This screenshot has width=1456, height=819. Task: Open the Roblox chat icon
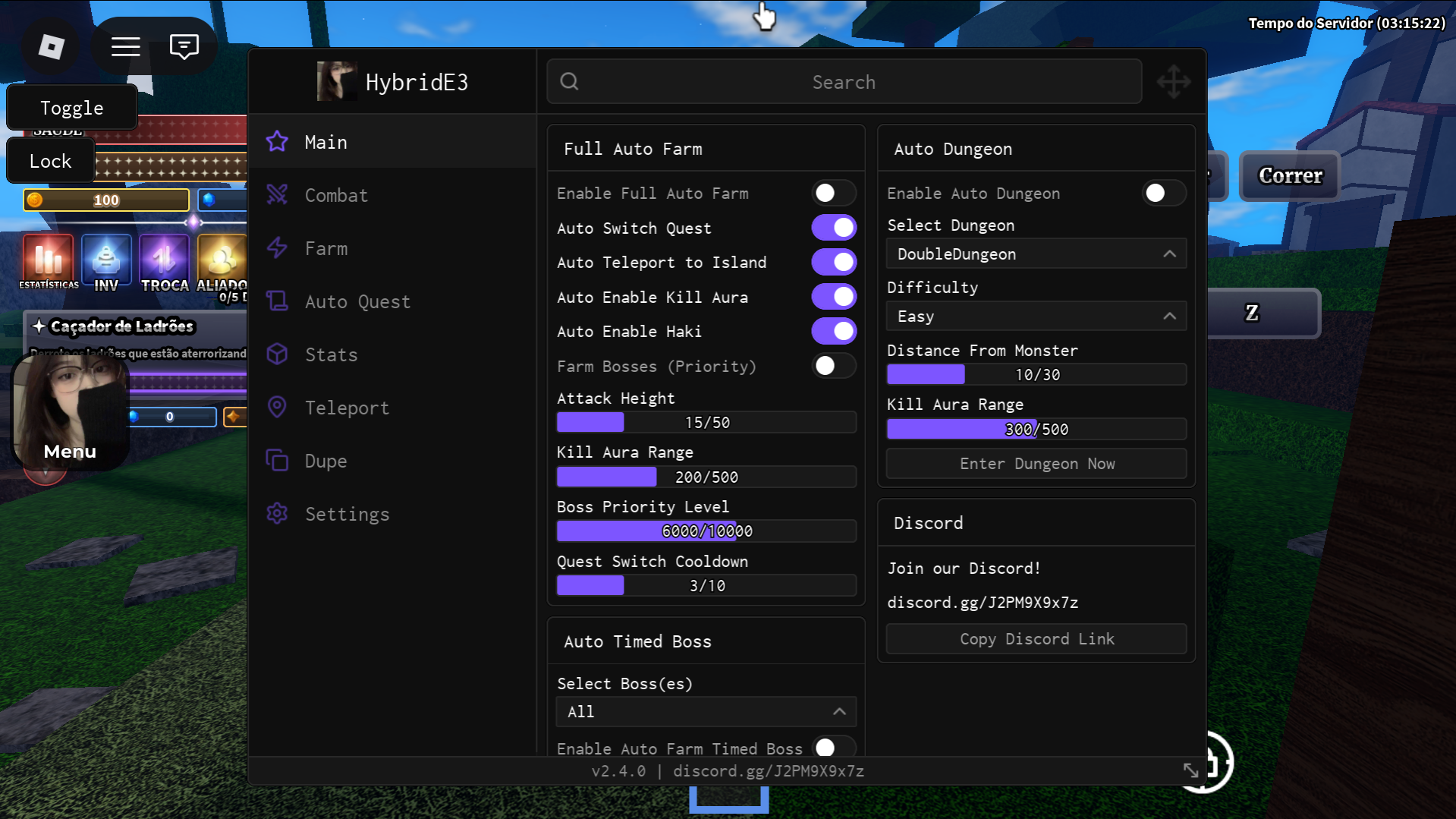click(x=184, y=47)
